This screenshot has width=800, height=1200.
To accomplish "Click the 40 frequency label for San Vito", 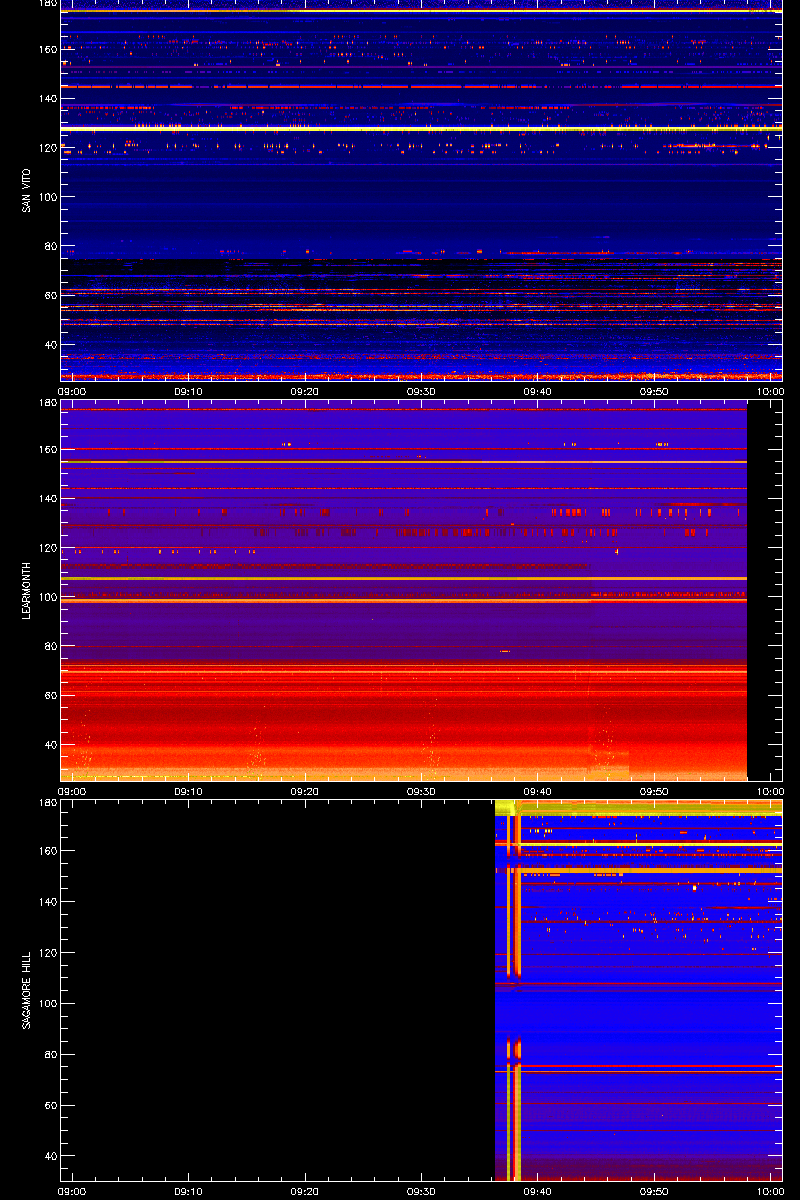I will click(49, 345).
